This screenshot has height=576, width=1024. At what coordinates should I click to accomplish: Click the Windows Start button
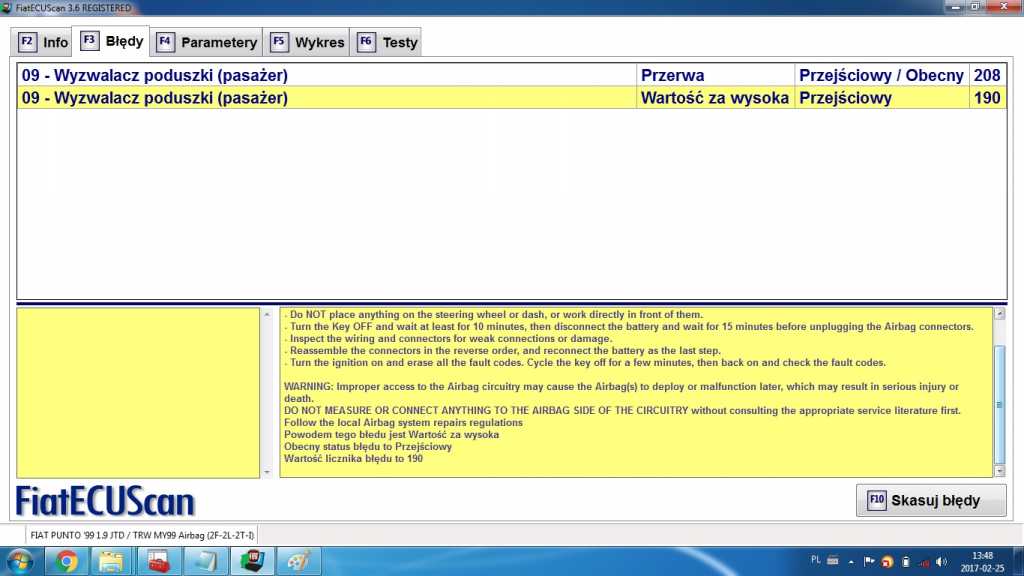point(19,561)
